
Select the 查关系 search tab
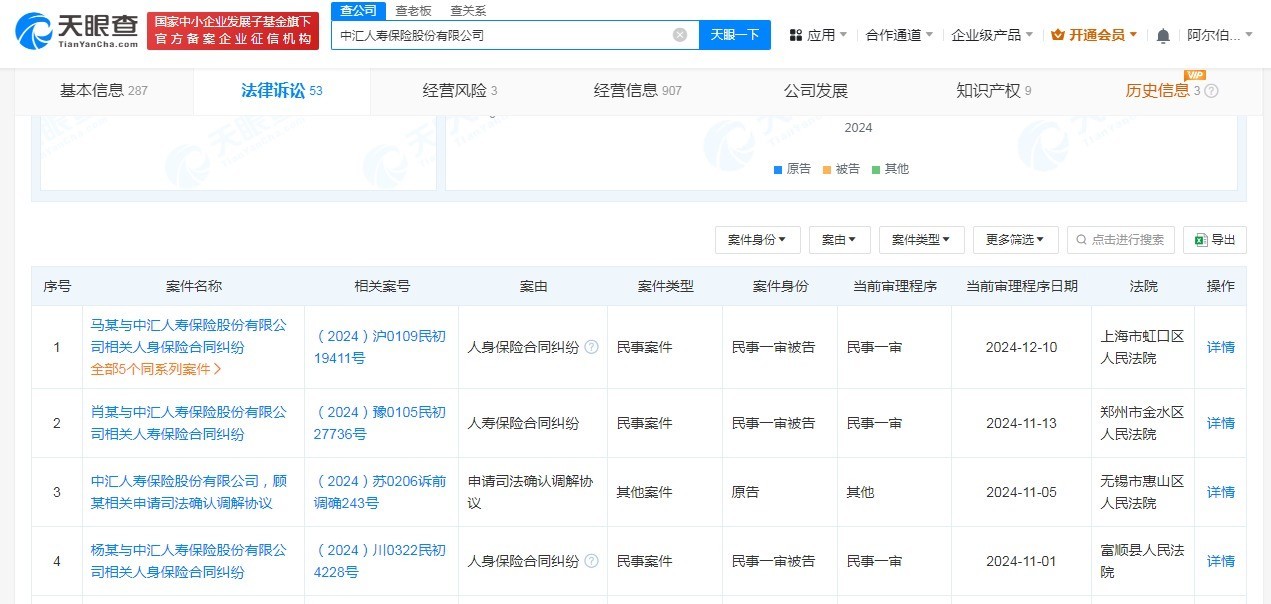(x=468, y=11)
